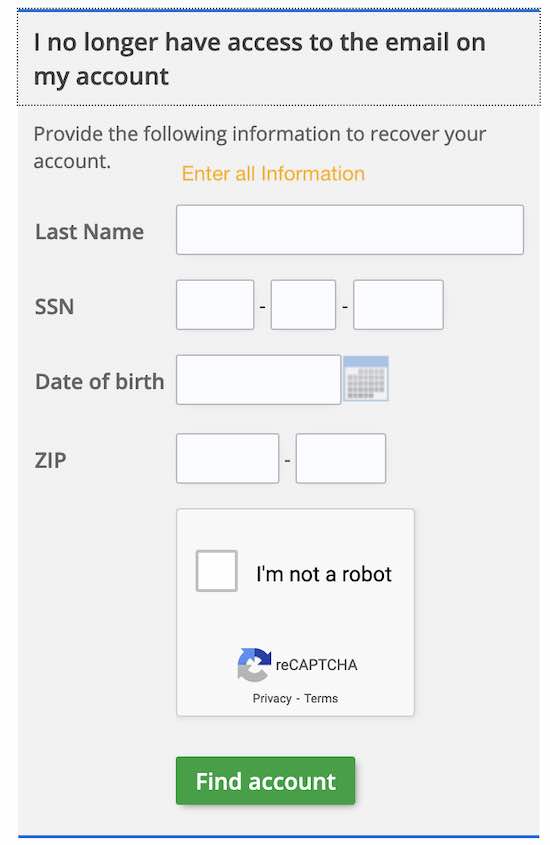Open the date of birth calendar picker

tap(366, 378)
